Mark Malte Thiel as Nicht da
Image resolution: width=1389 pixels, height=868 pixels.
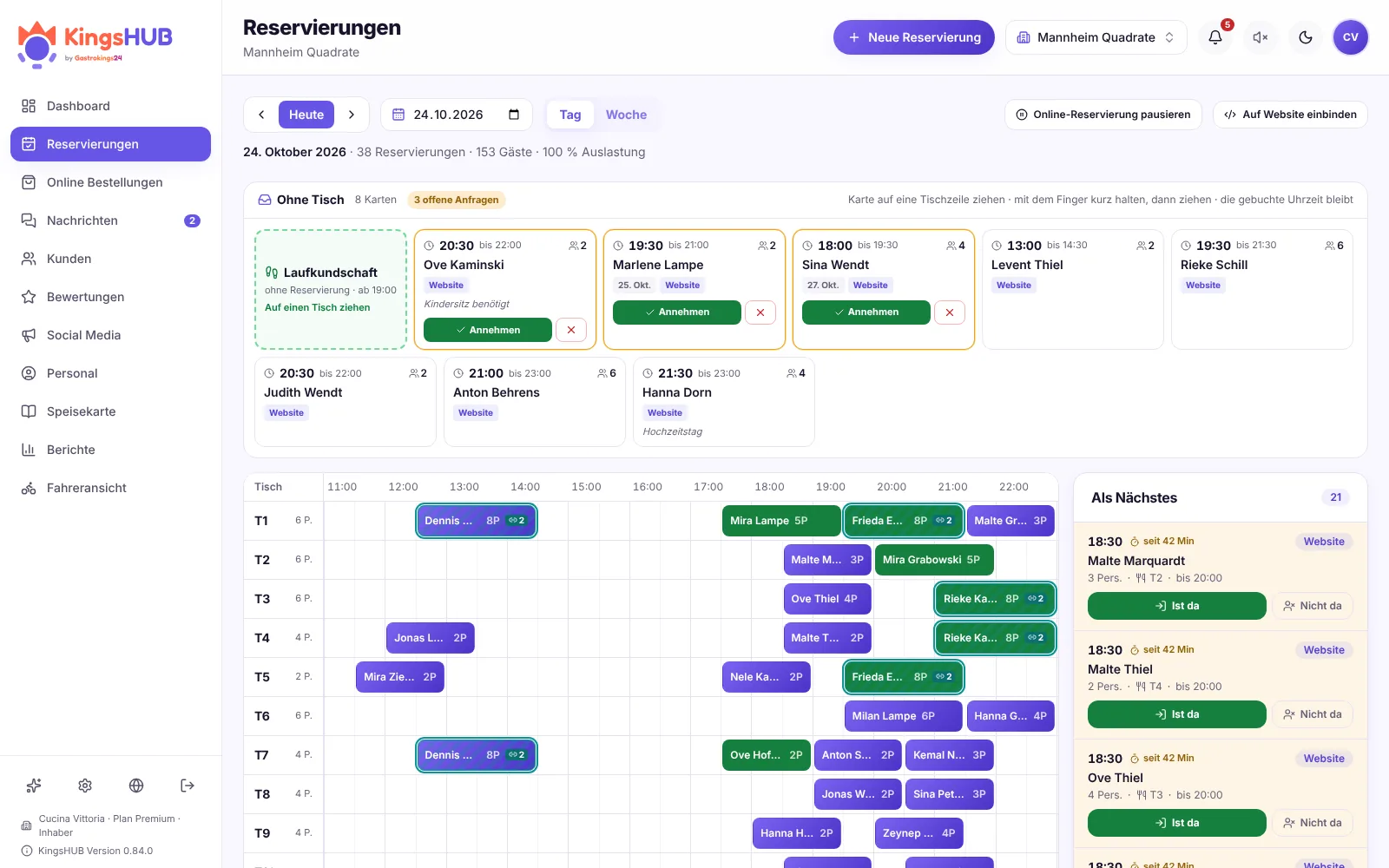point(1313,714)
